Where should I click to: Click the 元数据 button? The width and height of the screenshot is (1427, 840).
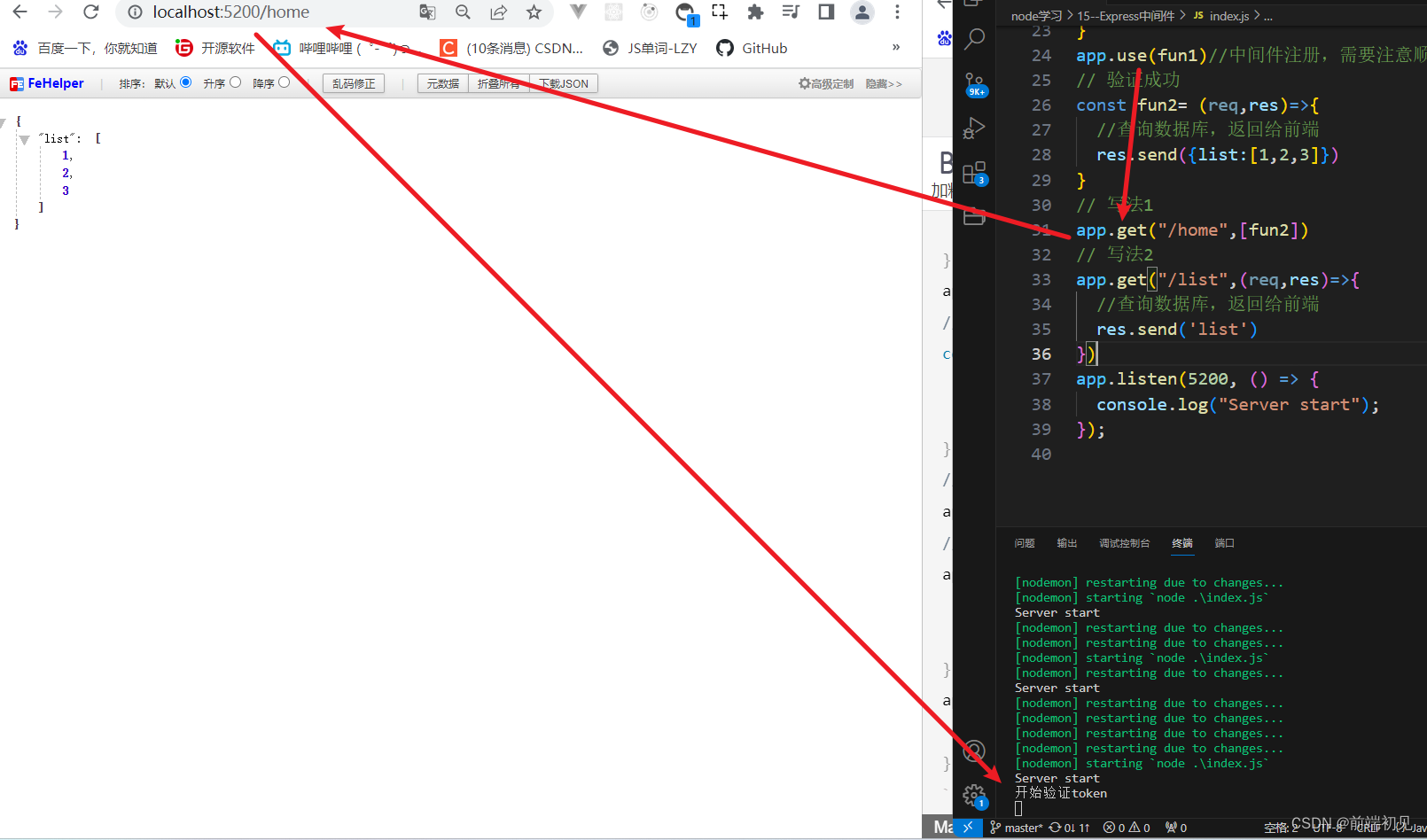443,83
